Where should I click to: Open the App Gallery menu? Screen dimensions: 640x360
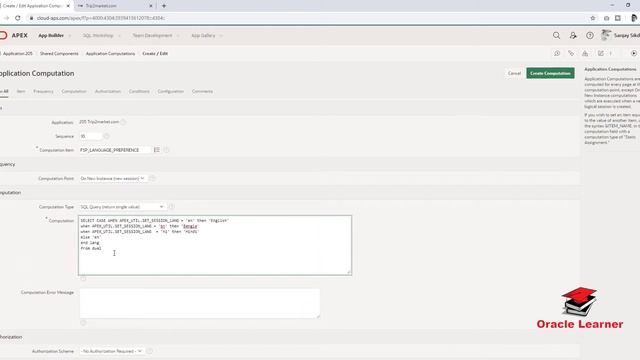coord(203,36)
